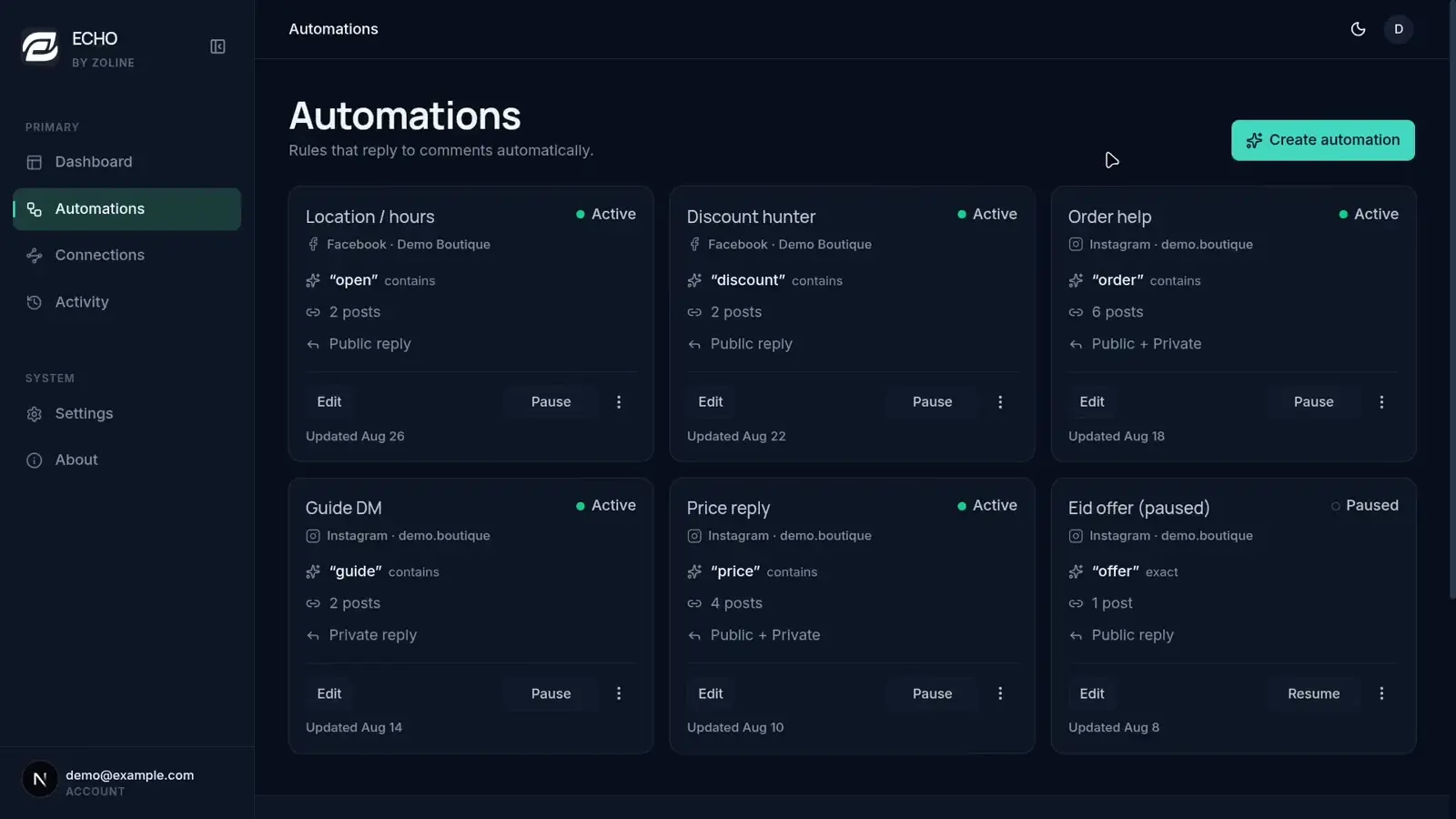Open Settings in the sidebar

(x=126, y=414)
